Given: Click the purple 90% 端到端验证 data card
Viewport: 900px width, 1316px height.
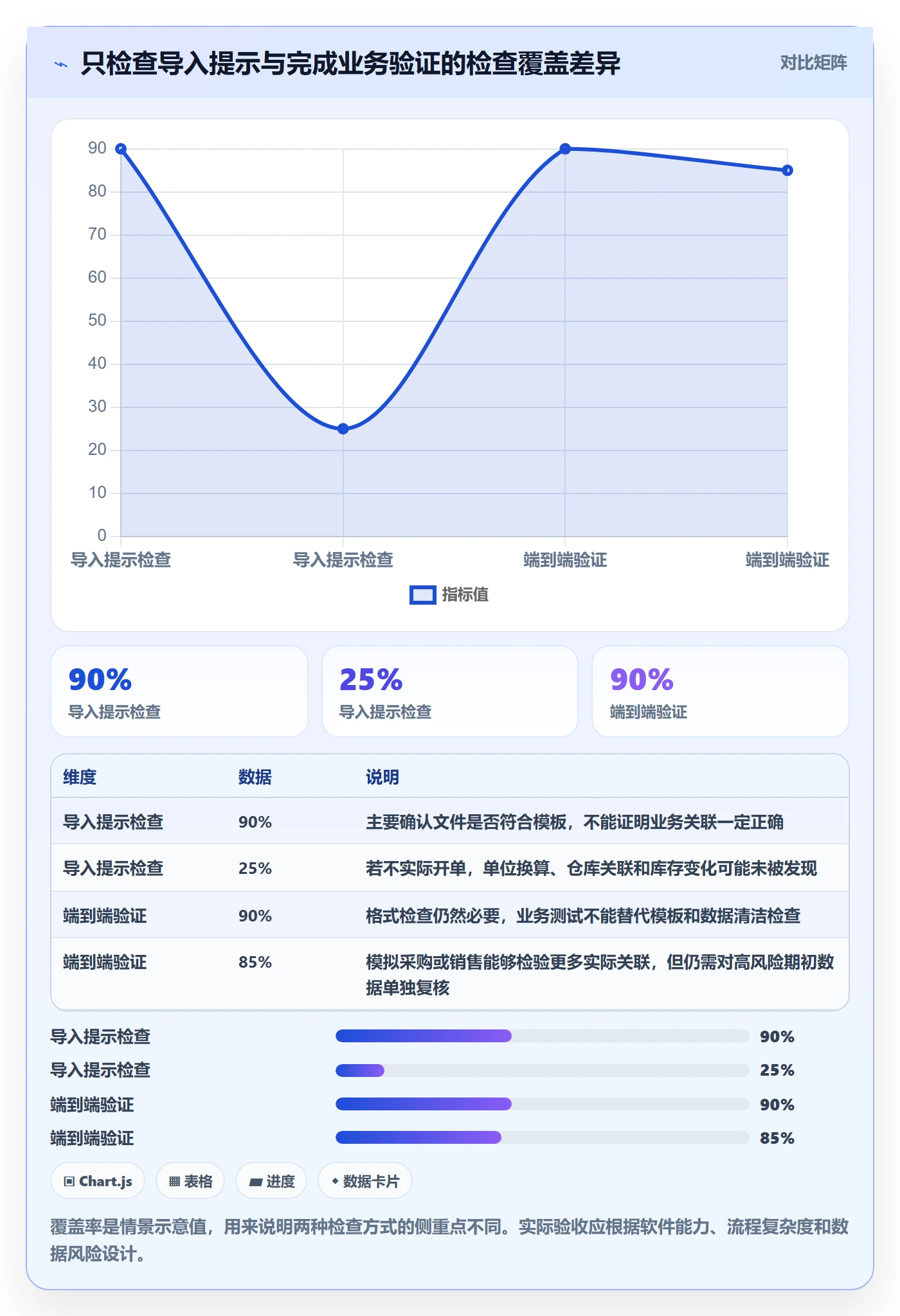Looking at the screenshot, I should coord(721,691).
